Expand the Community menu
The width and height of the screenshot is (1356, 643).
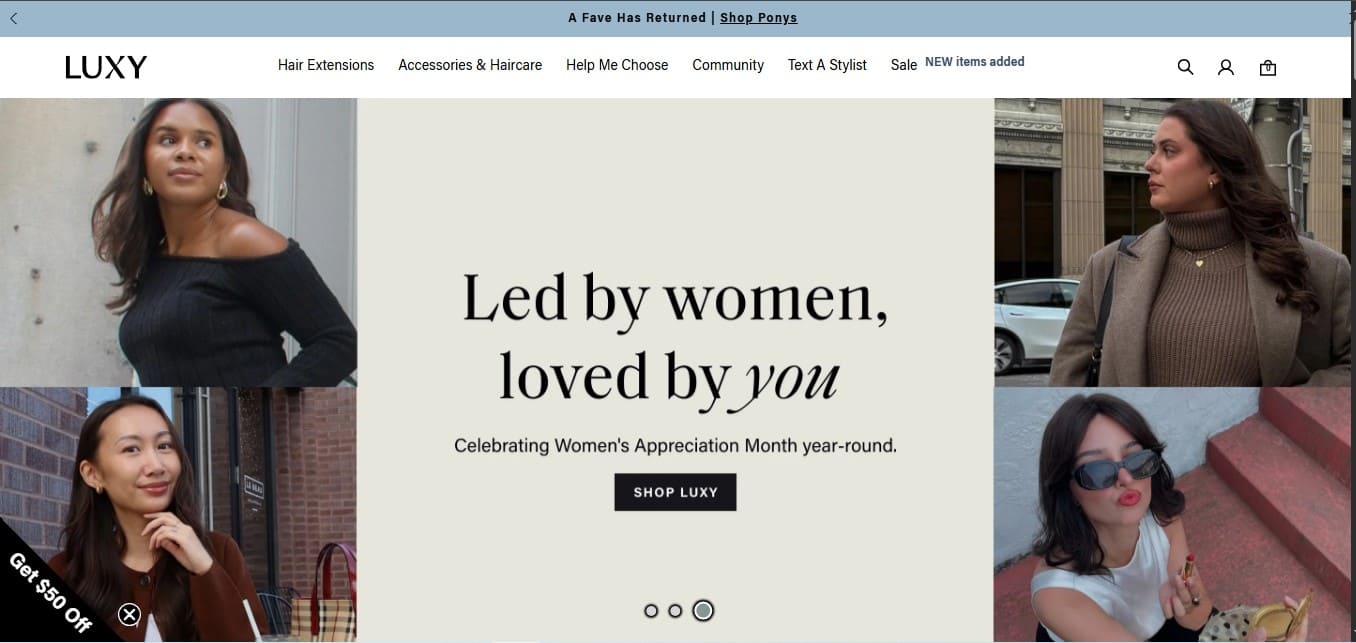[728, 65]
